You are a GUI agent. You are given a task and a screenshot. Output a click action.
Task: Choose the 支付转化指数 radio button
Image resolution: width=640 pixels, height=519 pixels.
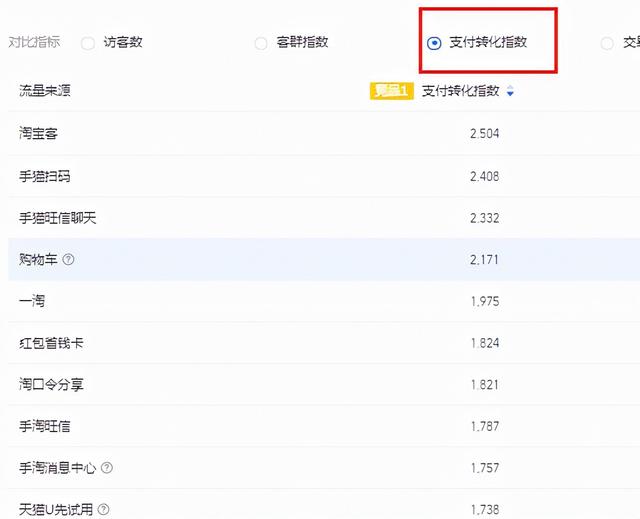pos(434,43)
